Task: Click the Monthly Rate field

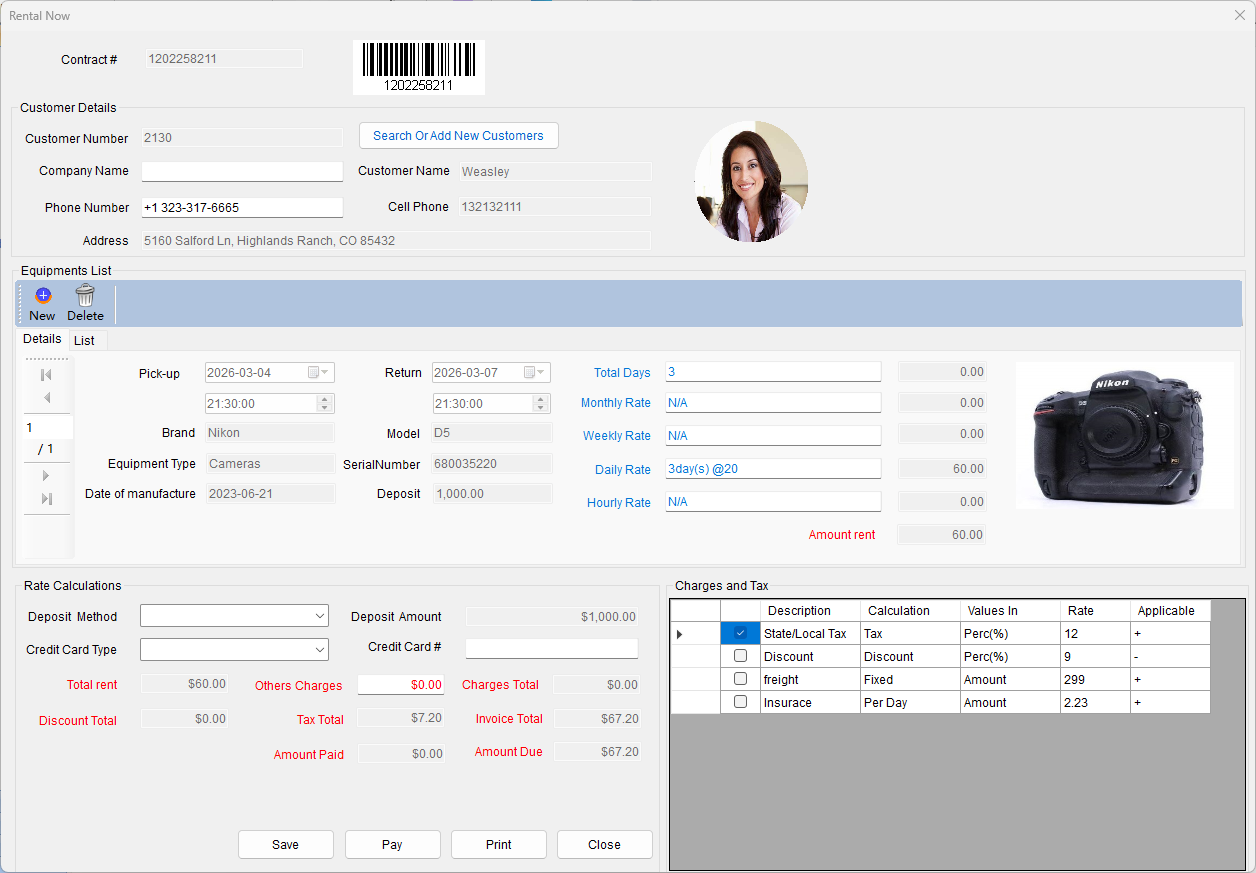Action: click(x=773, y=403)
